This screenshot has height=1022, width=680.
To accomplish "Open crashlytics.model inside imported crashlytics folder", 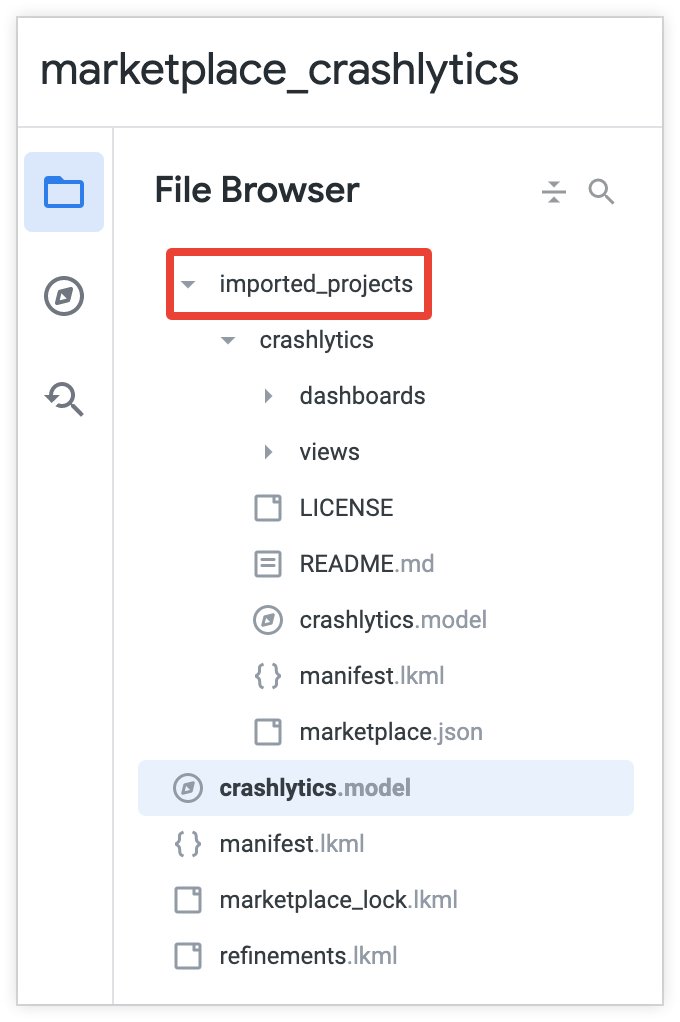I will click(393, 620).
